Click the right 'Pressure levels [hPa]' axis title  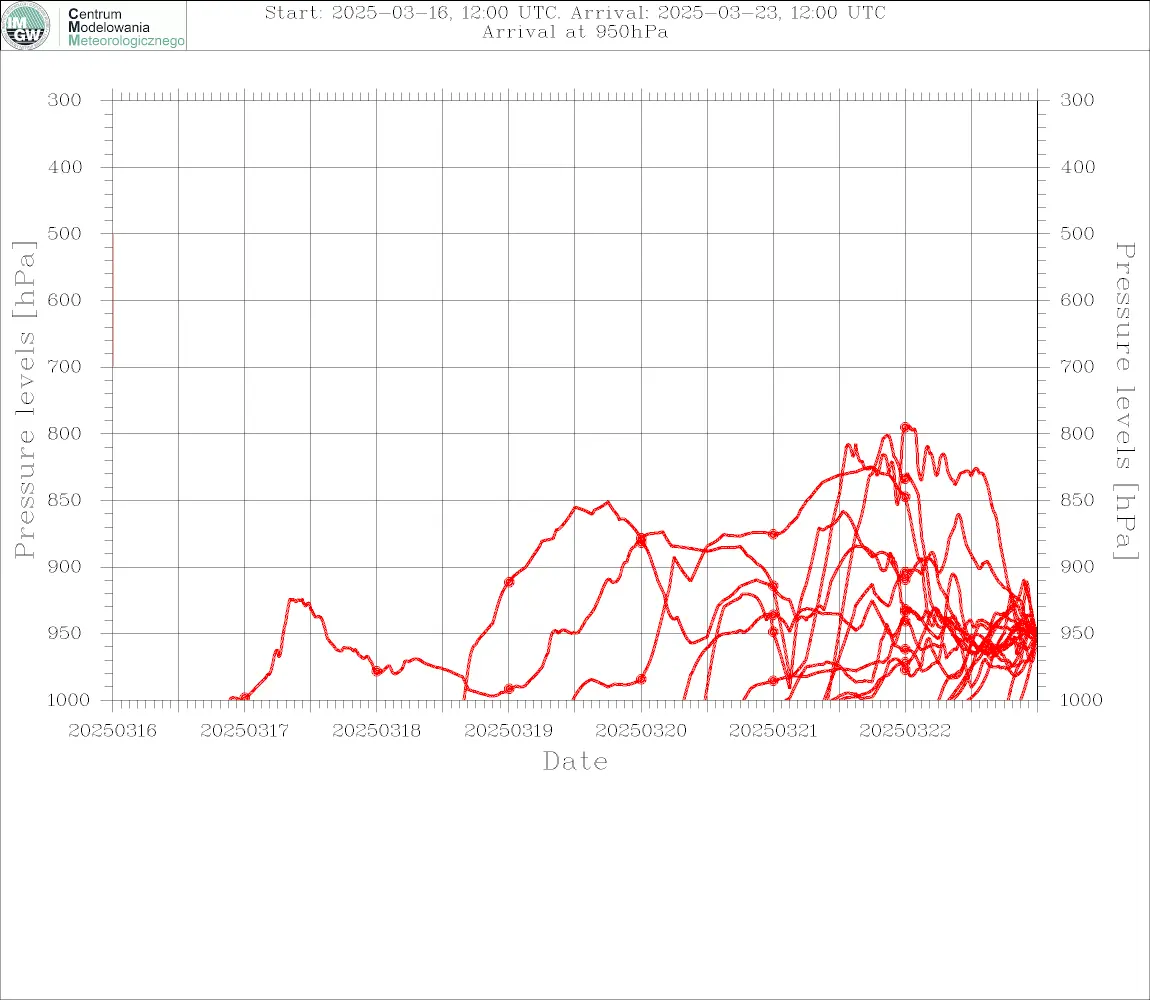[x=1125, y=401]
